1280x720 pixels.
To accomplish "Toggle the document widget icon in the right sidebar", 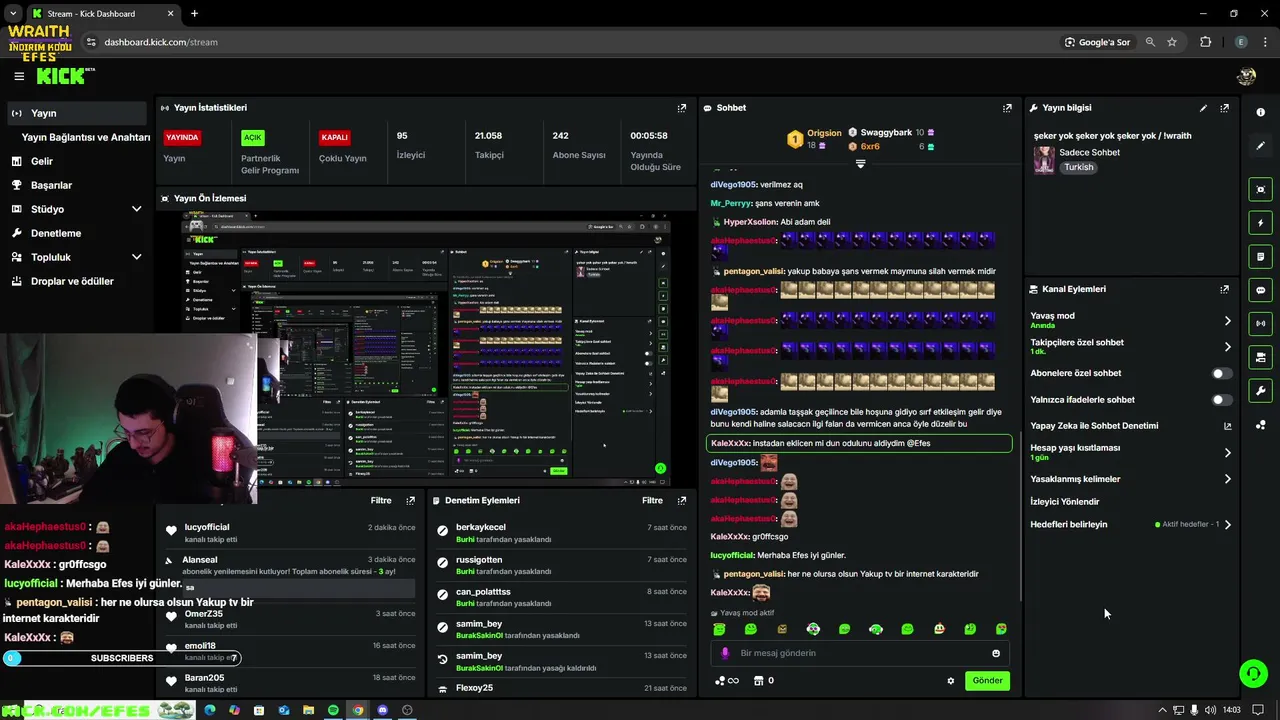I will tap(1260, 257).
